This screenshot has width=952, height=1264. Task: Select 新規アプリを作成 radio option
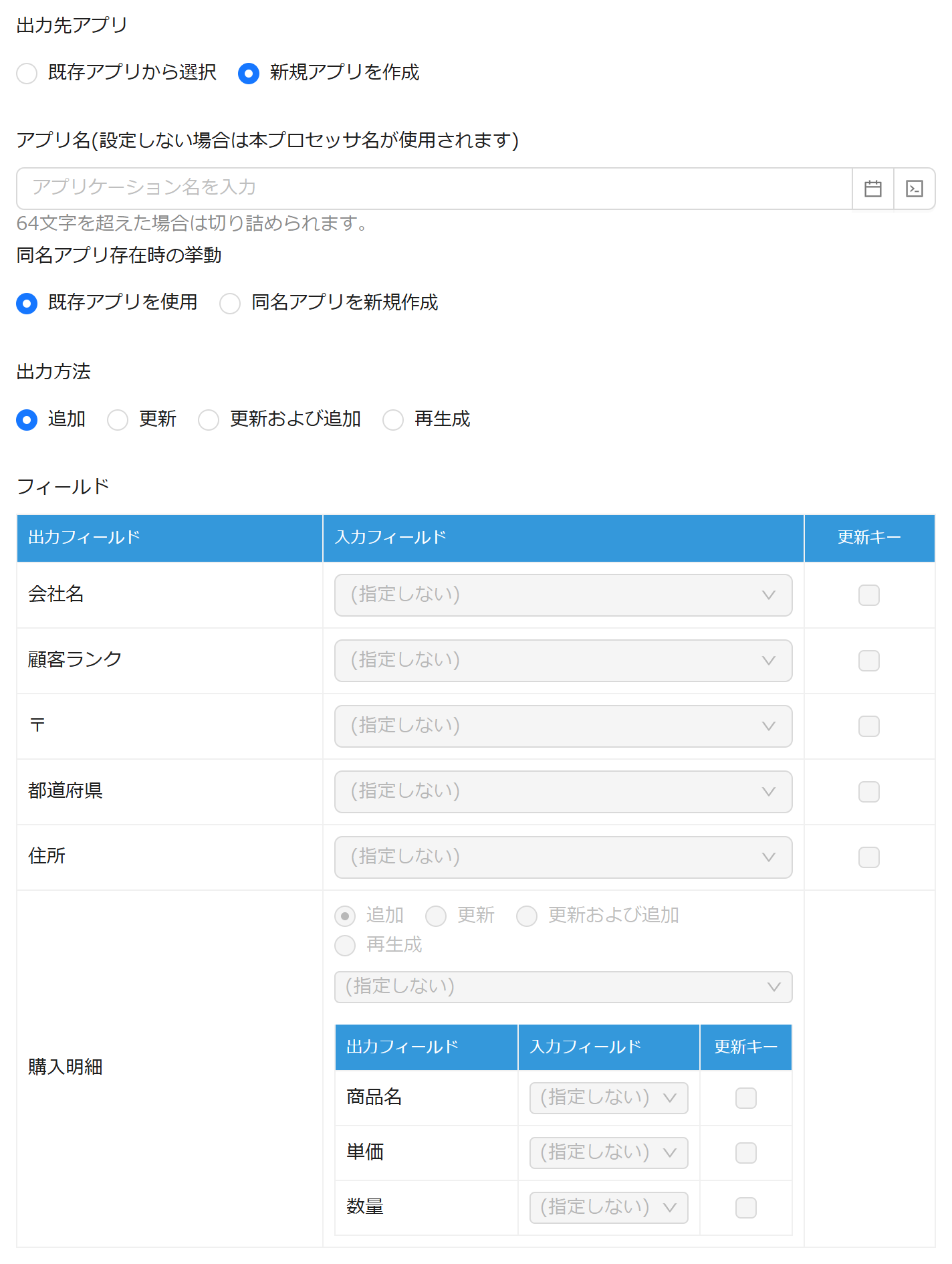(249, 73)
